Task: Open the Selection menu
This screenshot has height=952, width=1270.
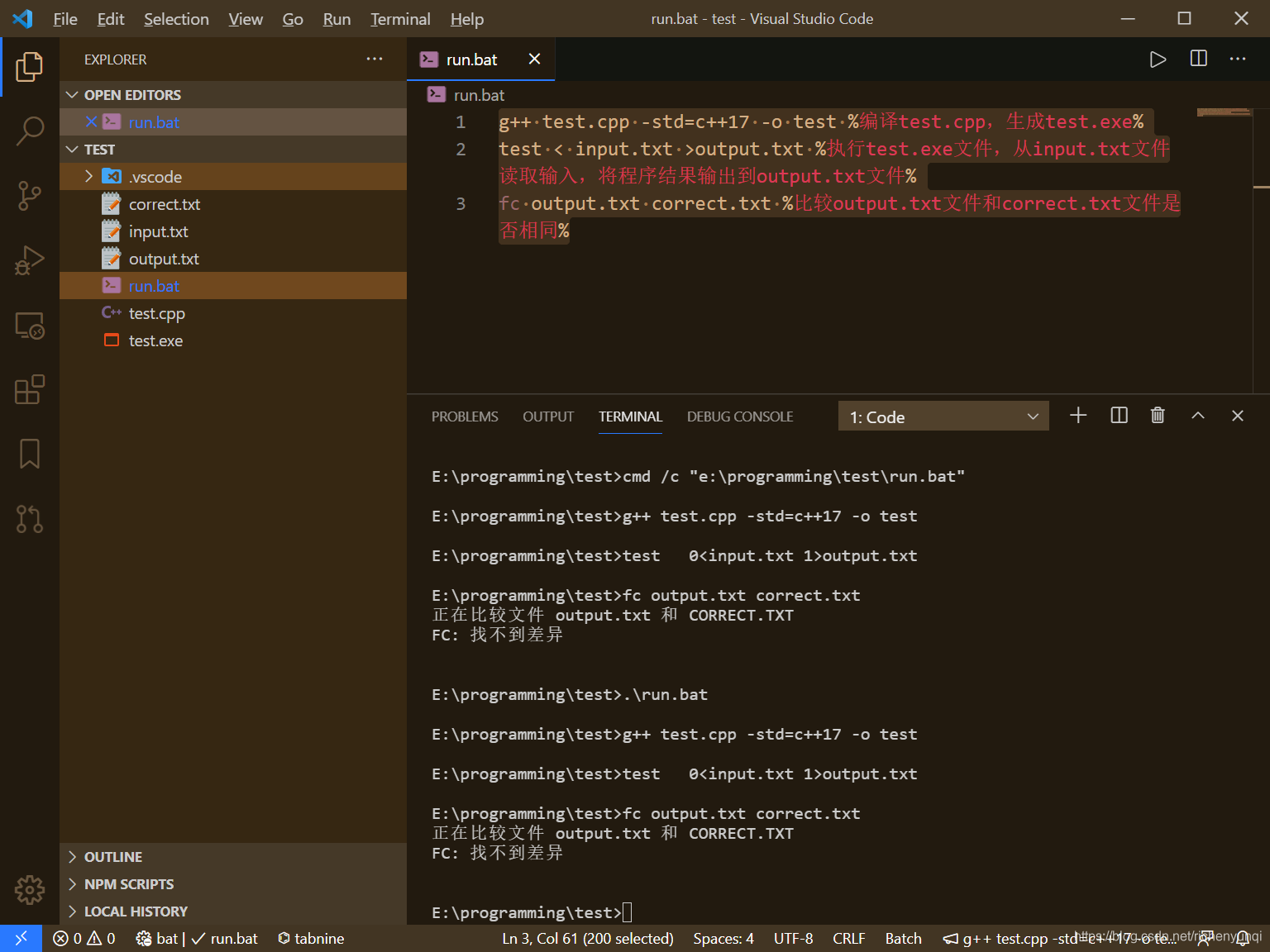Action: pos(176,18)
